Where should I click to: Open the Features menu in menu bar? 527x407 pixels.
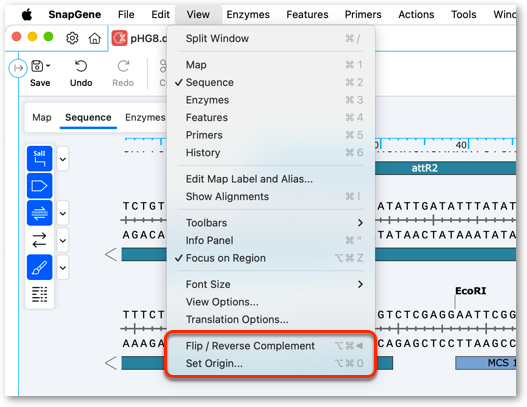(x=307, y=14)
